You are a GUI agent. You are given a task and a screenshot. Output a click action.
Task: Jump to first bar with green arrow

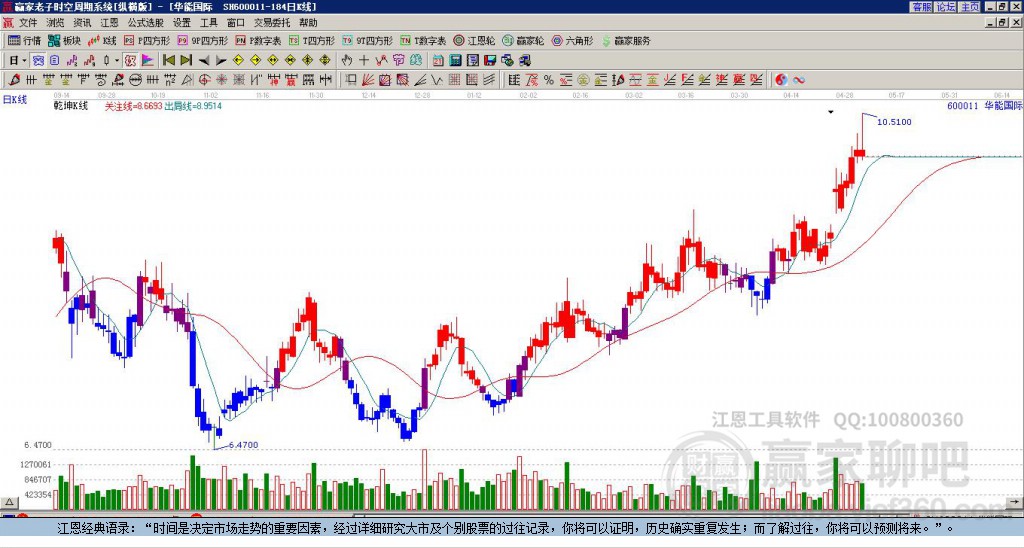(x=168, y=61)
